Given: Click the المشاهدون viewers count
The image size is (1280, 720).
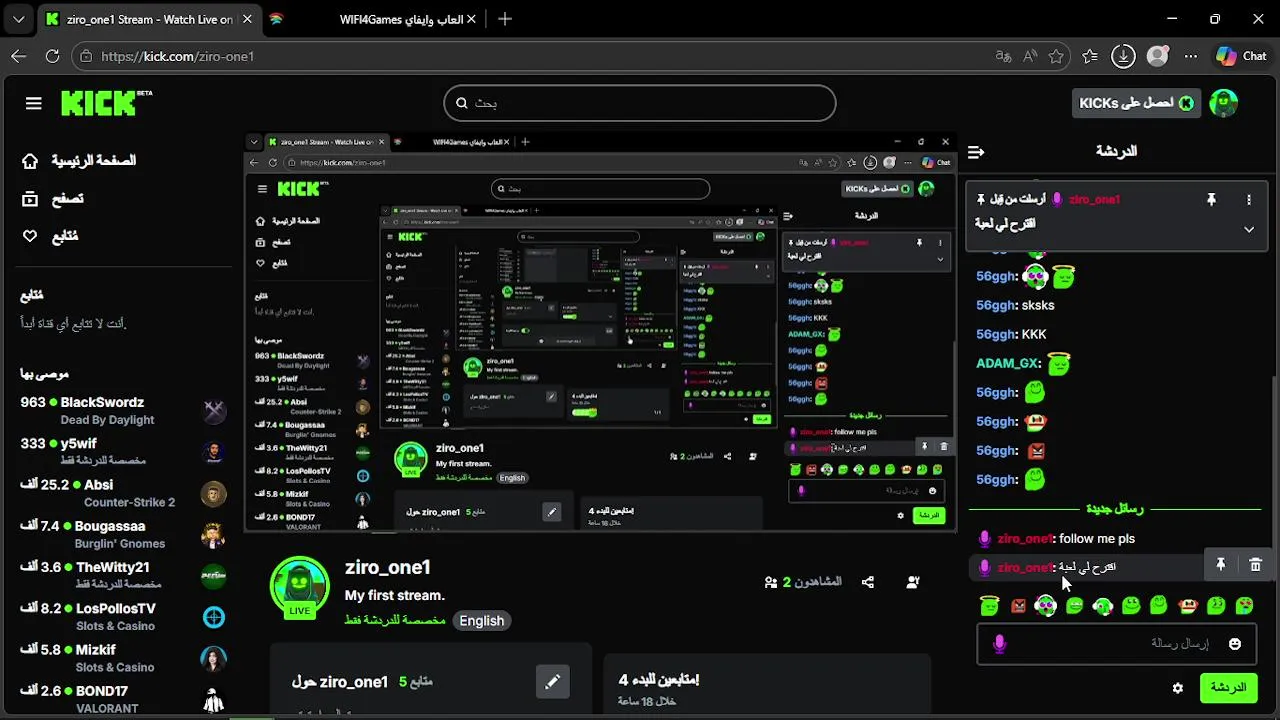Looking at the screenshot, I should pos(803,582).
